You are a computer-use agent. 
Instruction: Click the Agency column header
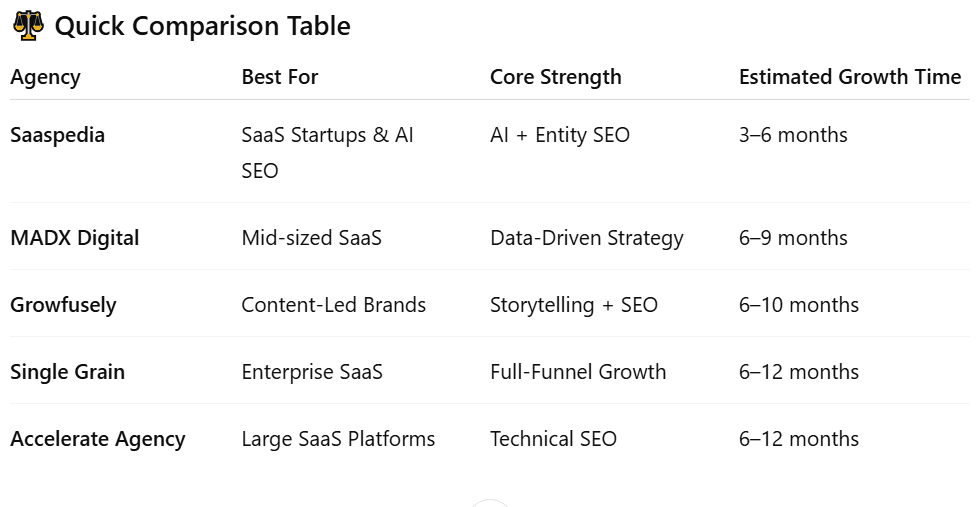coord(45,77)
